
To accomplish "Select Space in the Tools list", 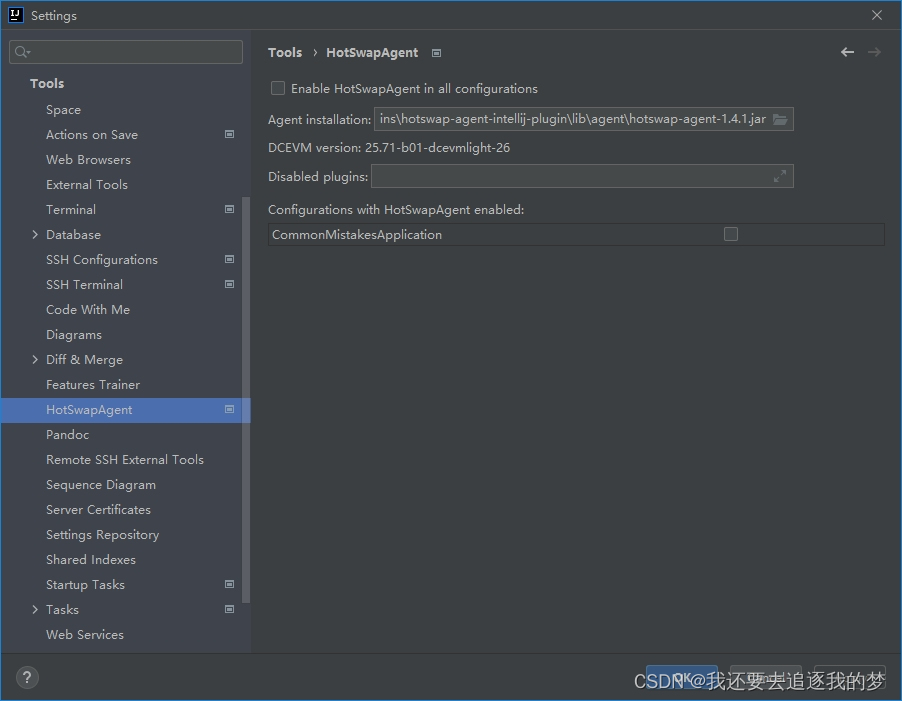I will click(x=63, y=110).
